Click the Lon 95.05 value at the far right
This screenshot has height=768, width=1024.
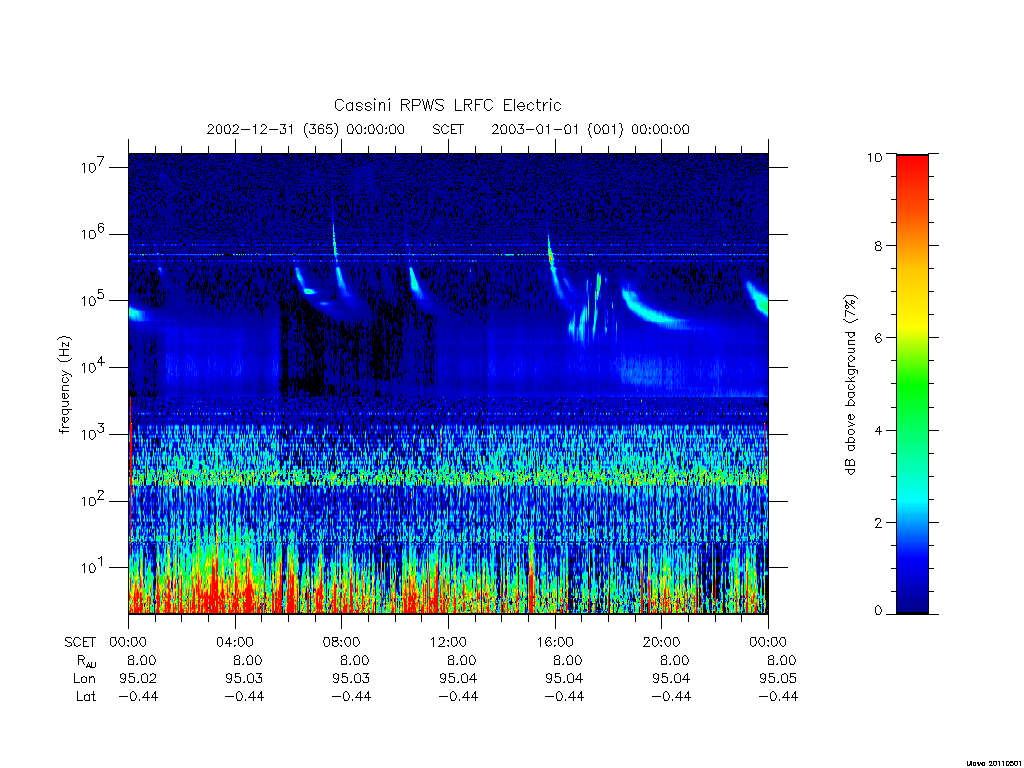[778, 679]
